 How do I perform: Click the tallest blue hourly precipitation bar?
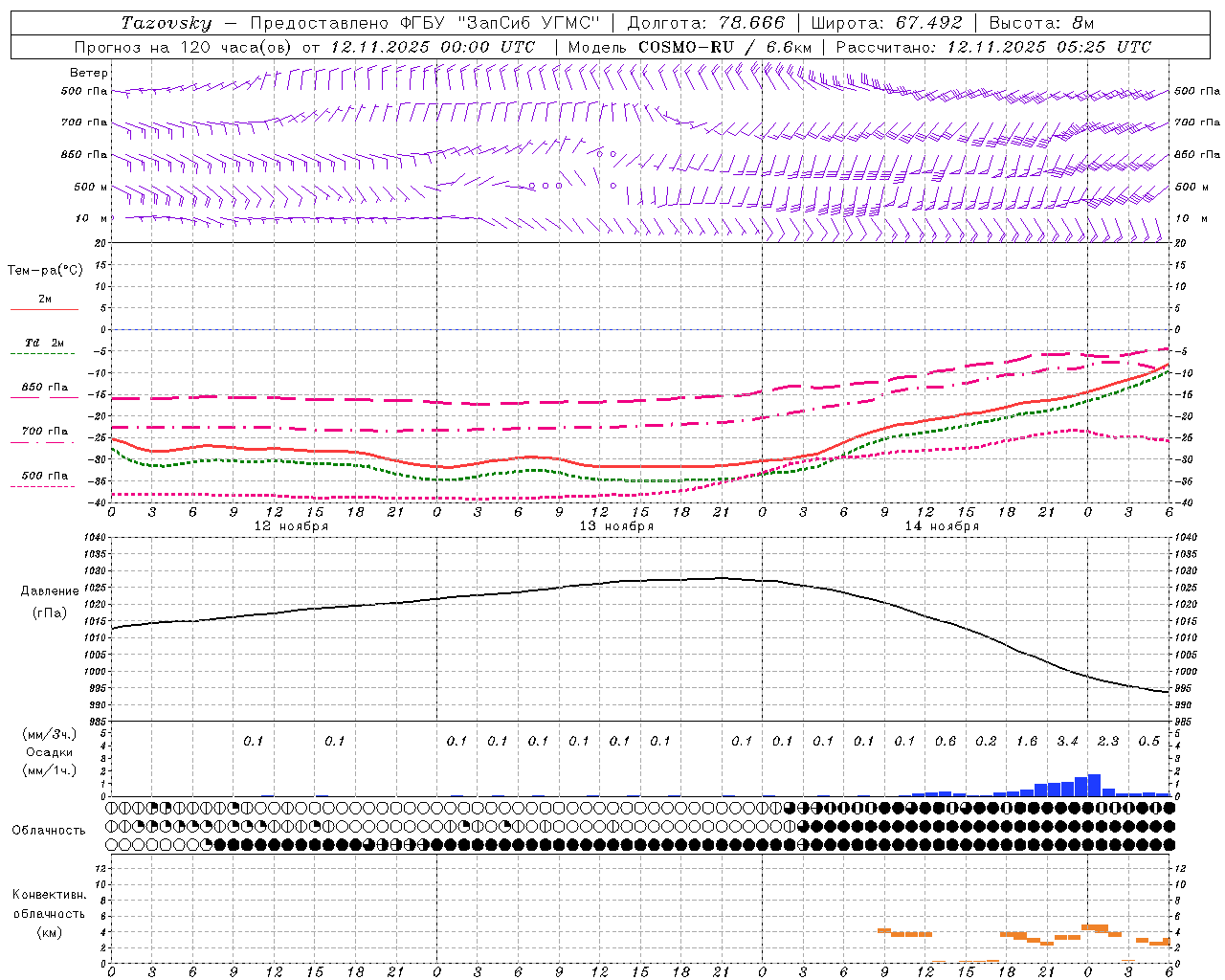1095,786
